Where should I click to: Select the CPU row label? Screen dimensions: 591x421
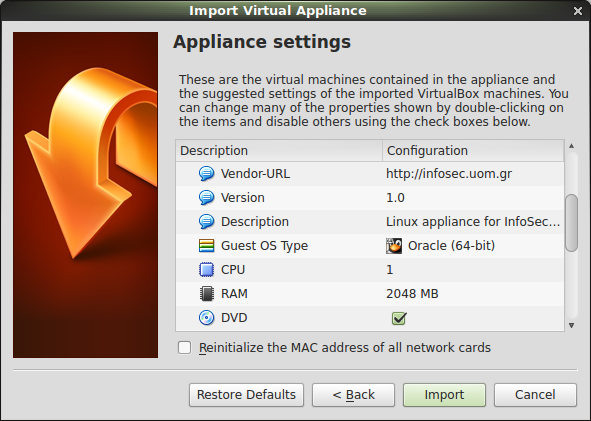(233, 270)
